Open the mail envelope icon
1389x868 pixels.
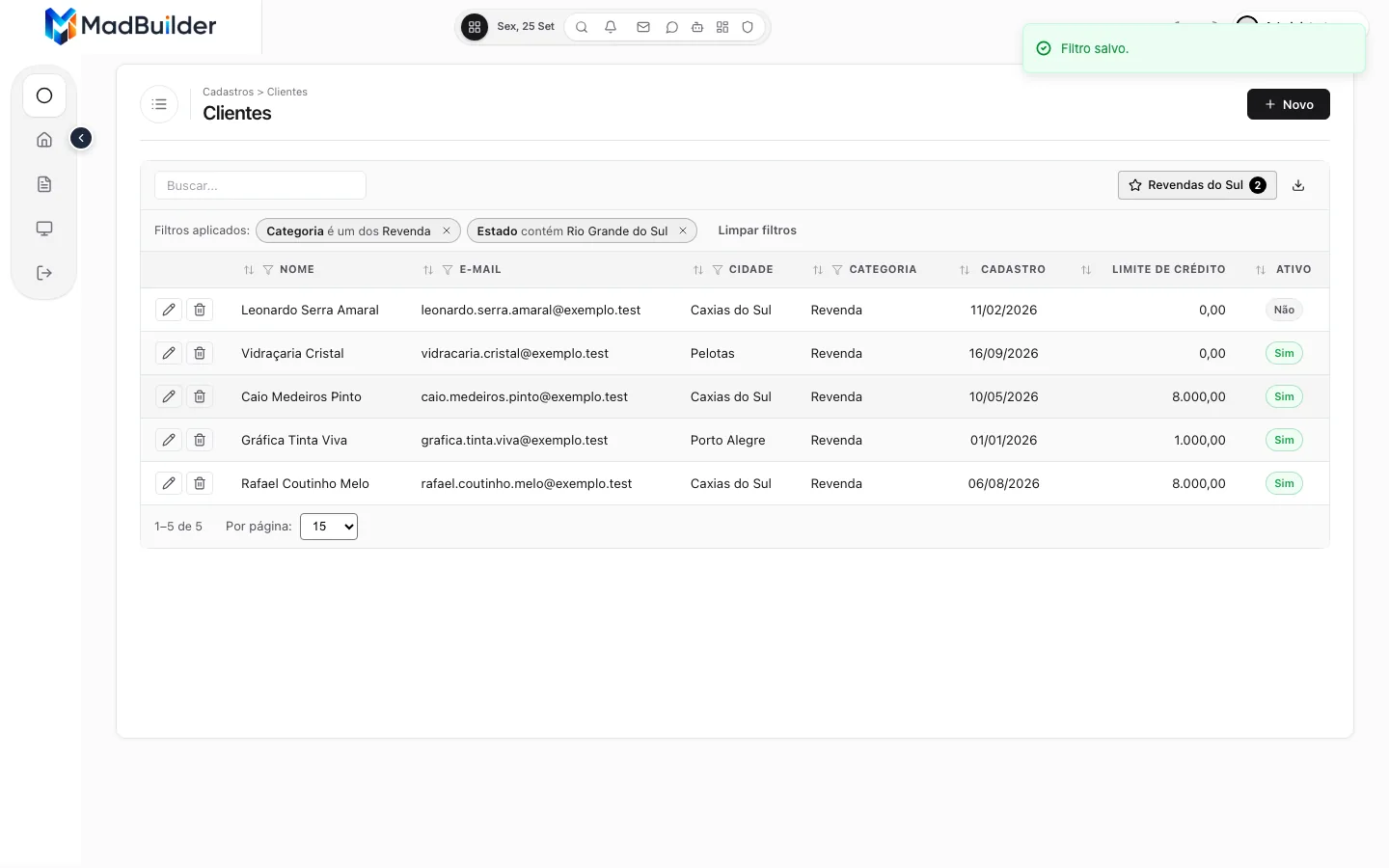click(x=643, y=27)
